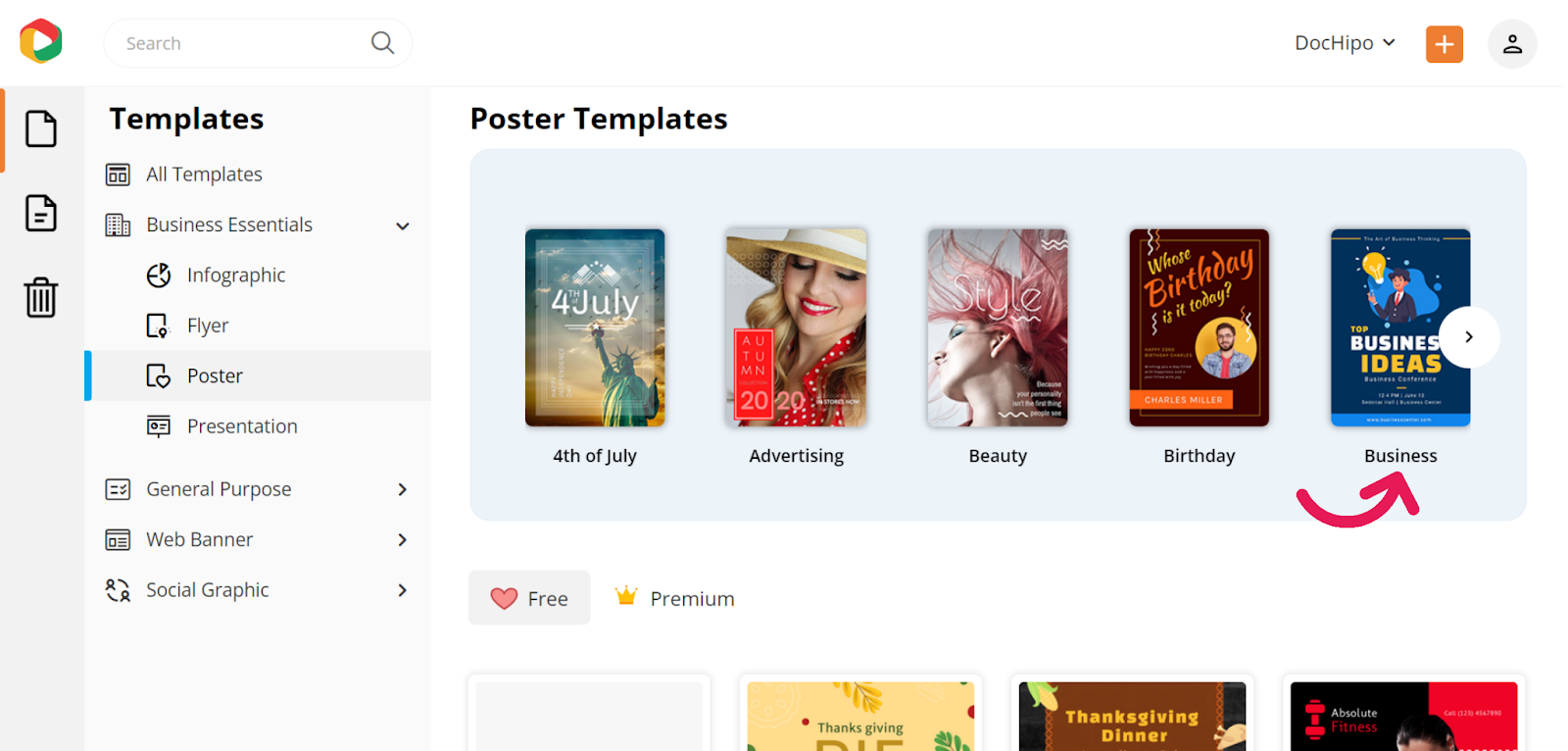Click the Beauty category label
This screenshot has height=751, width=1568.
coord(998,456)
